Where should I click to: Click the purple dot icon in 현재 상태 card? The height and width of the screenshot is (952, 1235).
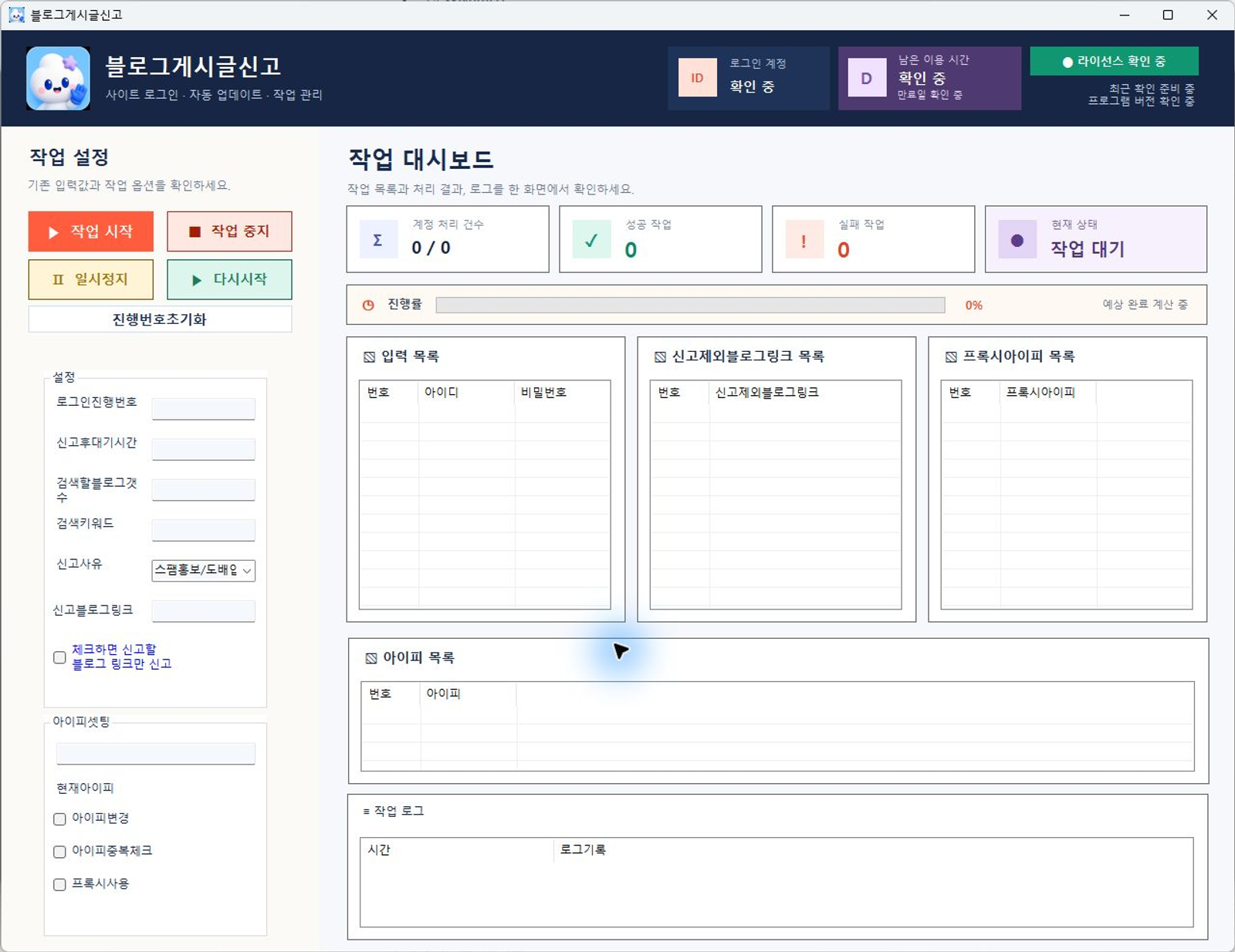1017,240
